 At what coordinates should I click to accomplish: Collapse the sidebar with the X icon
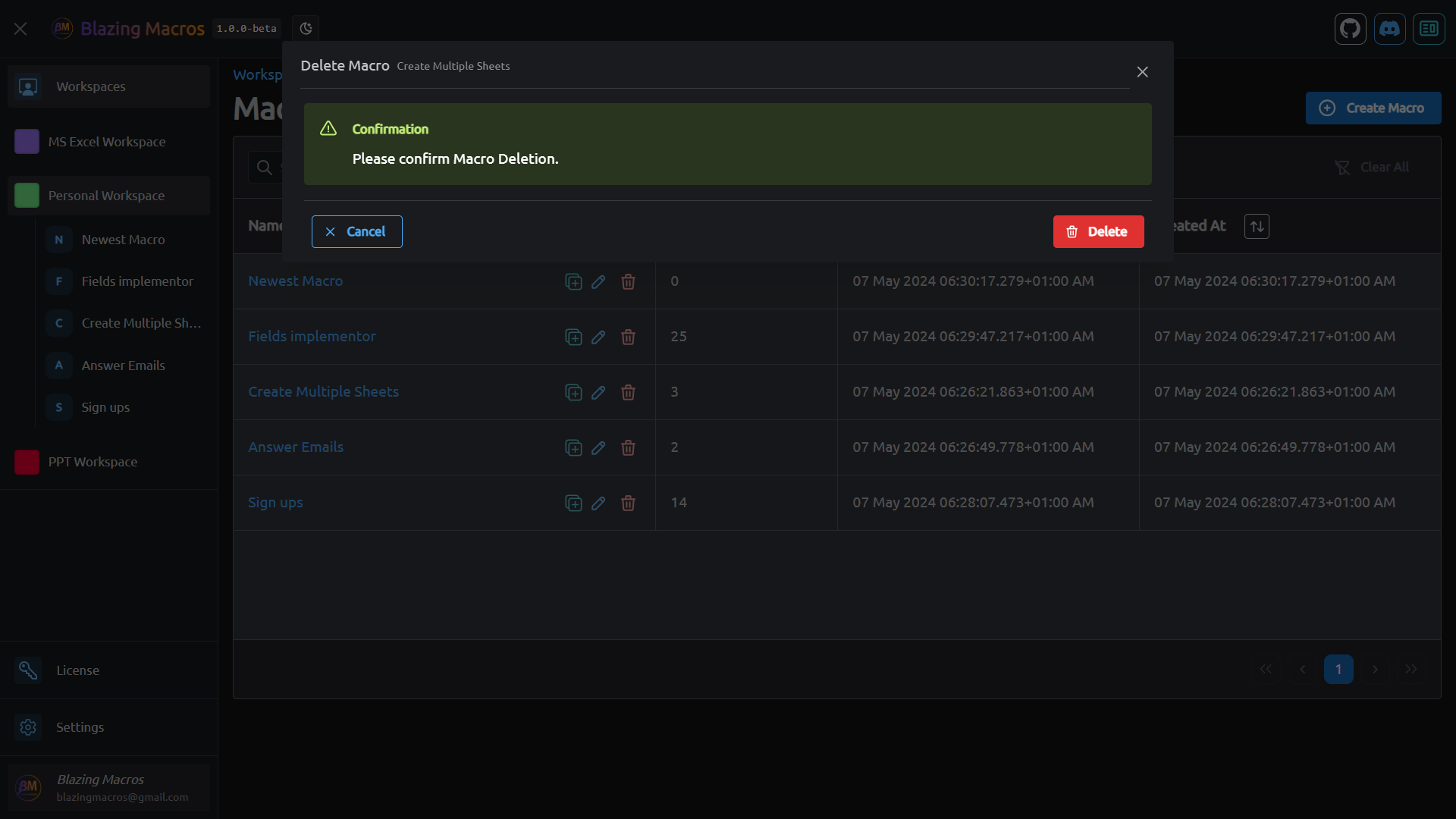(20, 29)
